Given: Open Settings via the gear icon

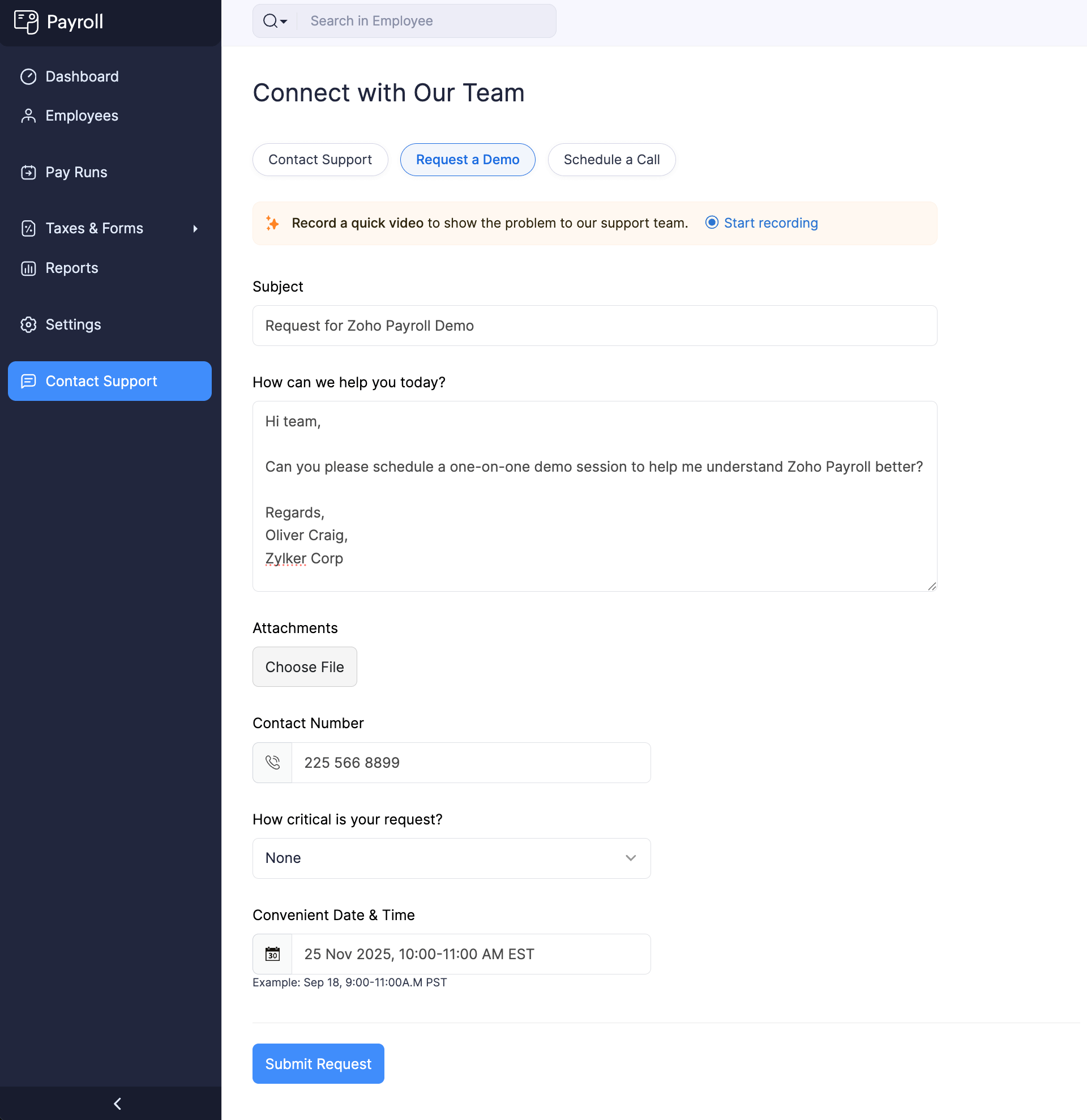Looking at the screenshot, I should click(28, 324).
